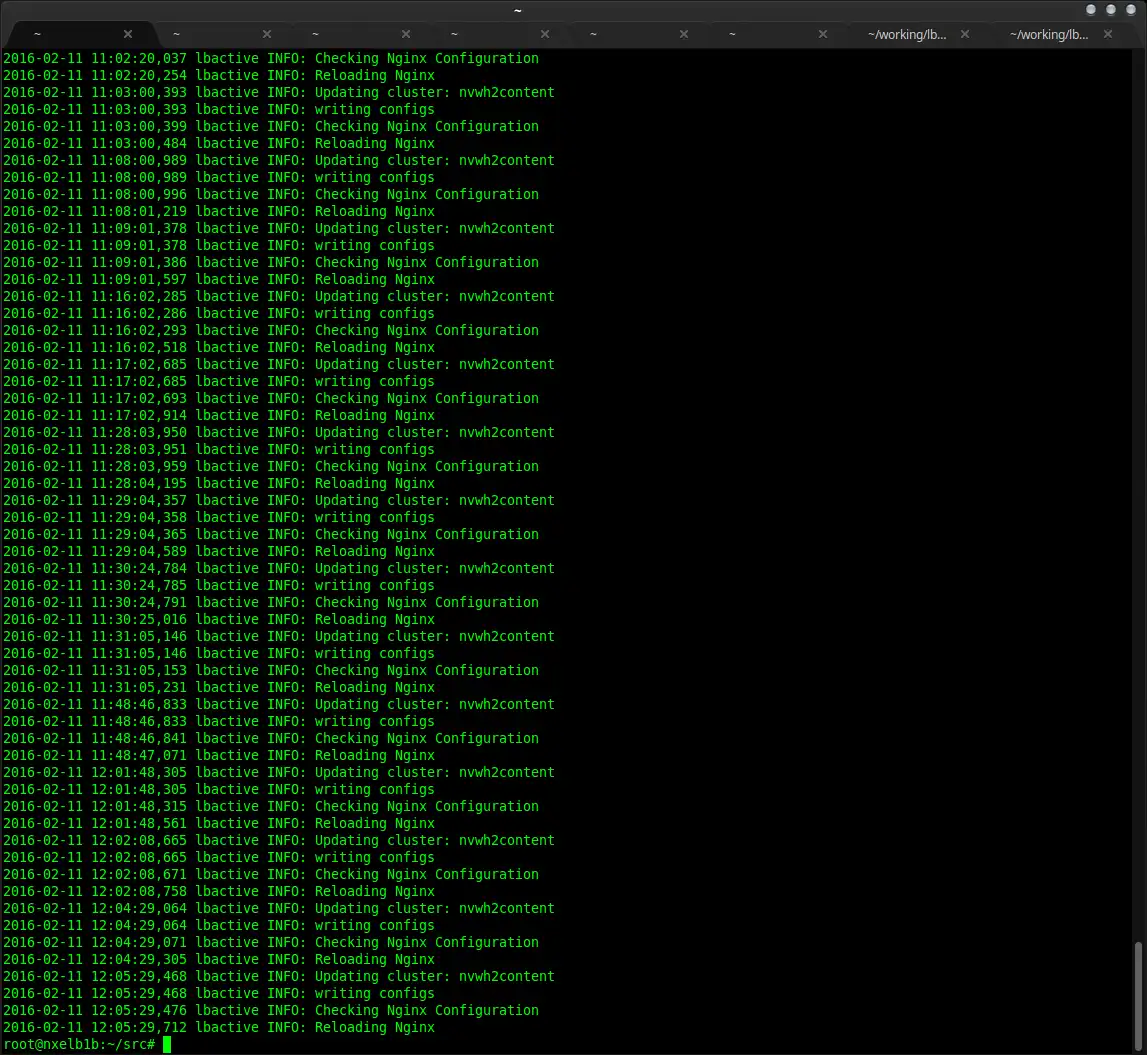Click line 11:48:47,071 Reloading Nginx
The image size is (1147, 1055).
tap(219, 756)
